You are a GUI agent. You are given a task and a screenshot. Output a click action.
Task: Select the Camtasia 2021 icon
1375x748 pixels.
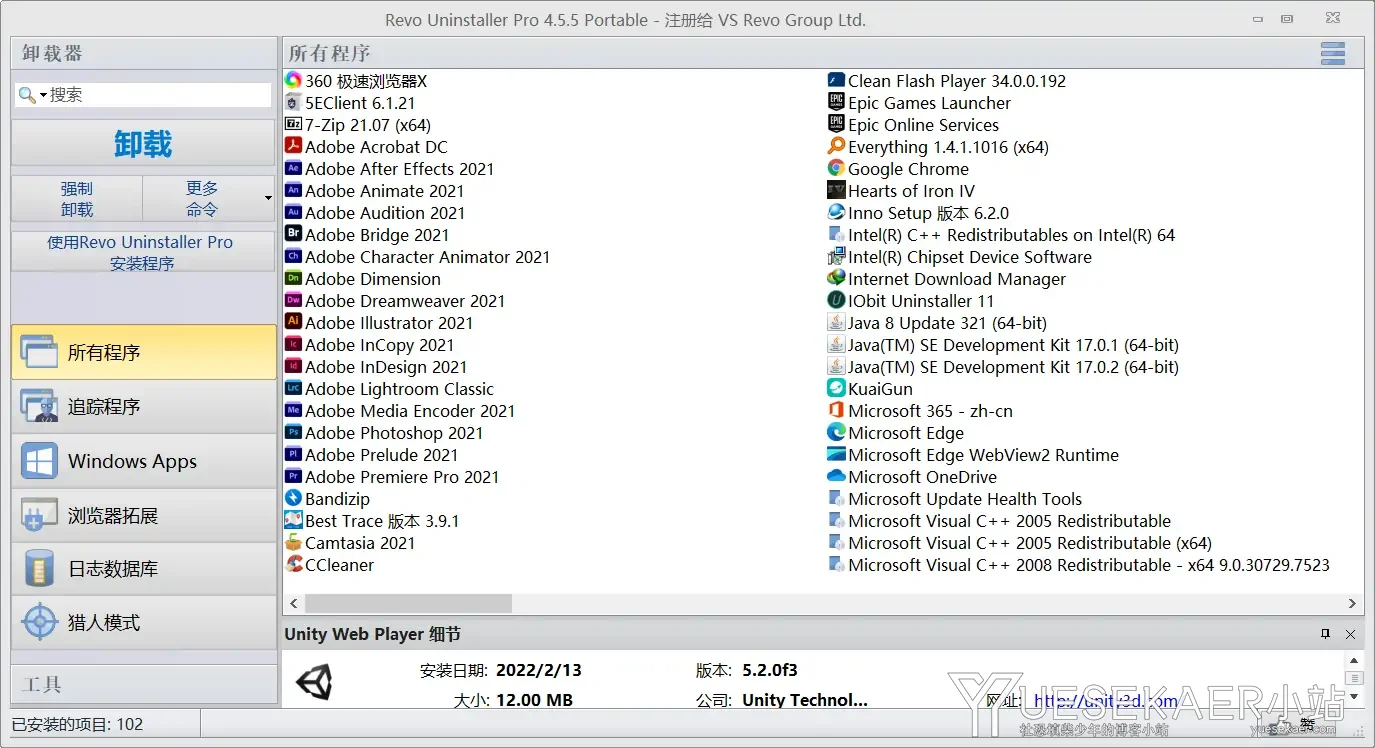pos(293,542)
